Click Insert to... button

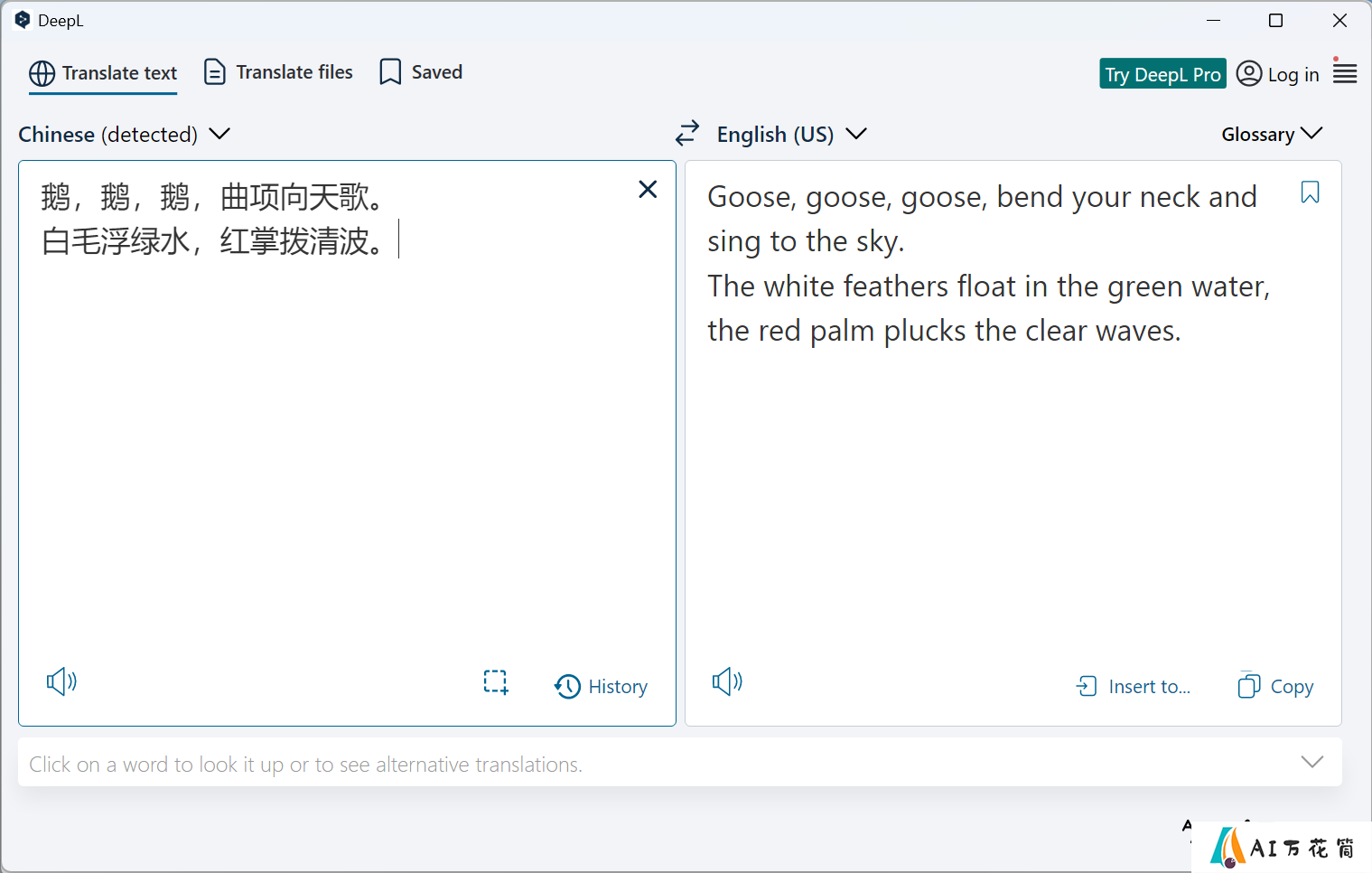coord(1134,687)
